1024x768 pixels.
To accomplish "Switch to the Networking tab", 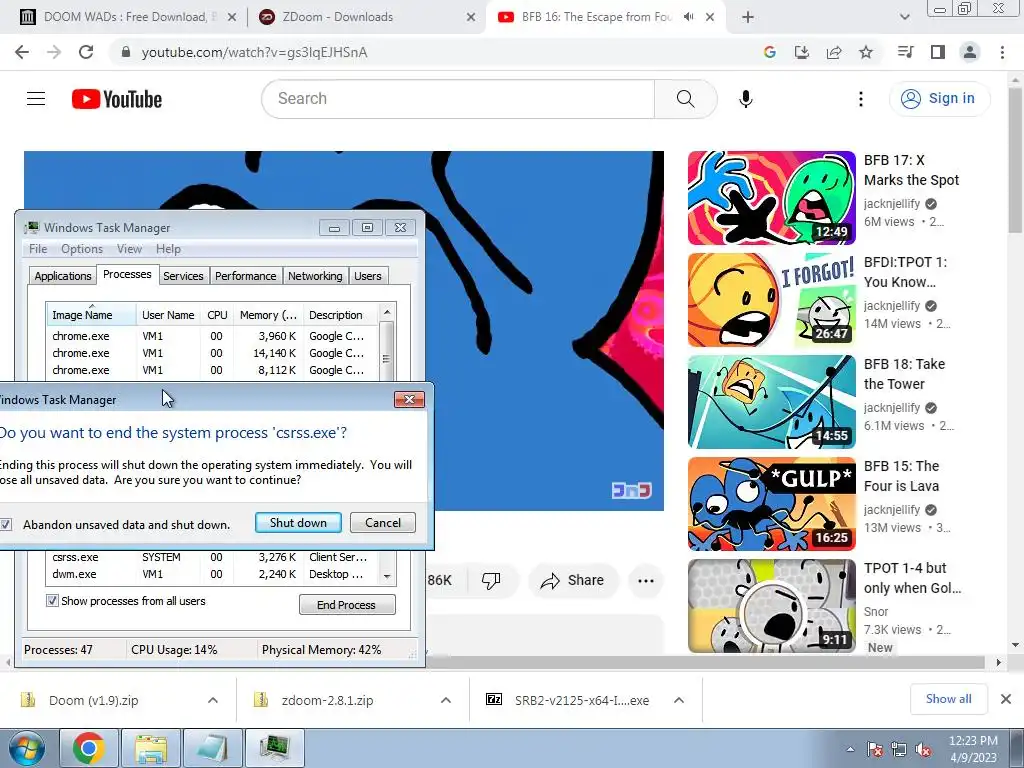I will pyautogui.click(x=315, y=276).
